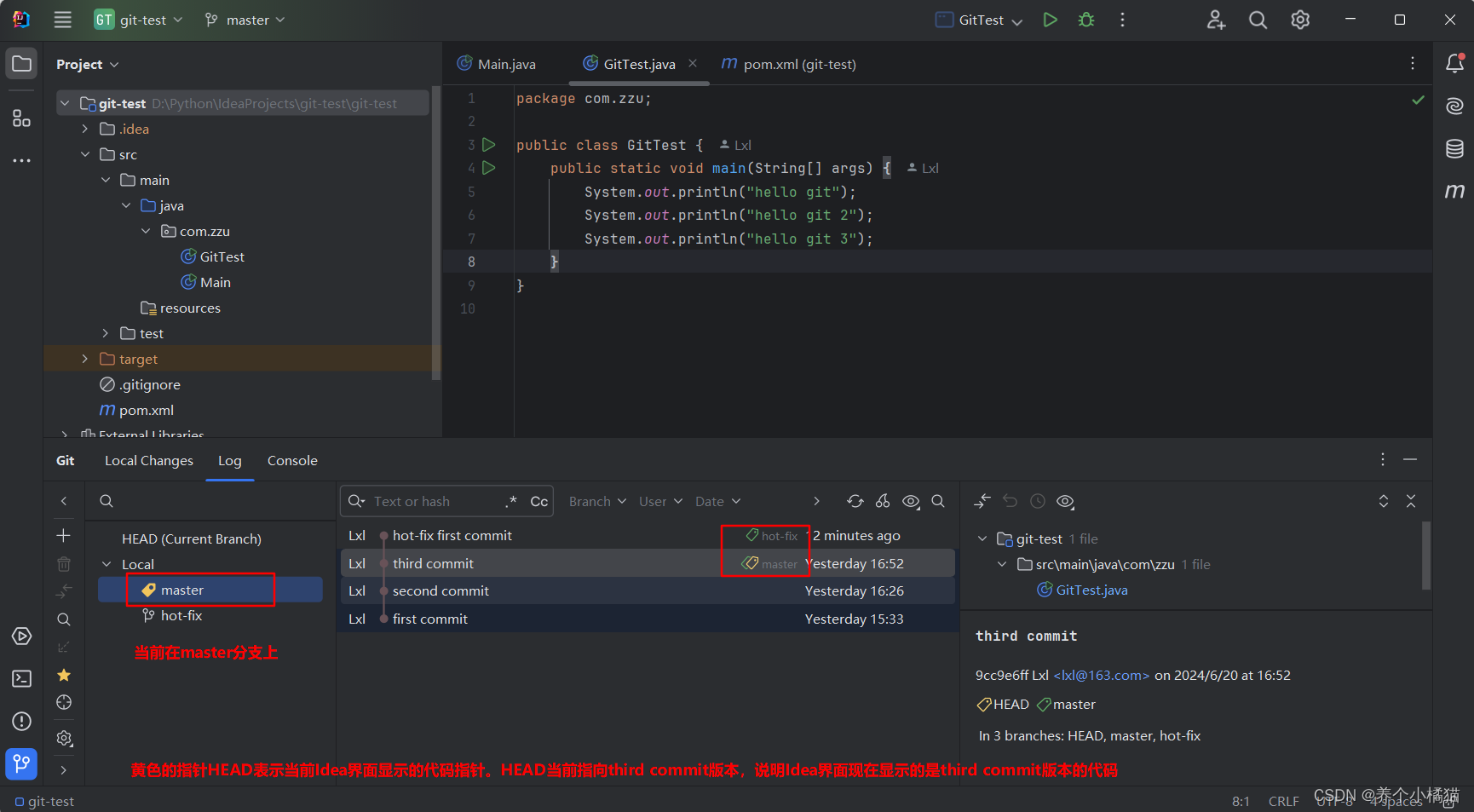1474x812 pixels.
Task: Open Branch filter dropdown
Action: [597, 501]
